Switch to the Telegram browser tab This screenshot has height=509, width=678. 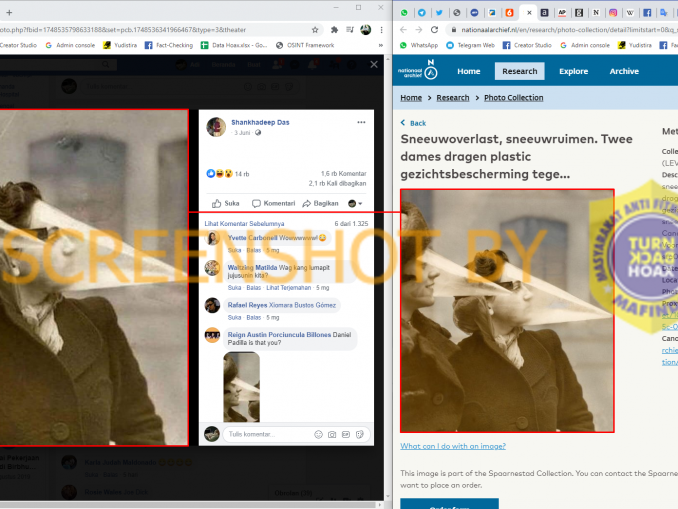[x=422, y=13]
